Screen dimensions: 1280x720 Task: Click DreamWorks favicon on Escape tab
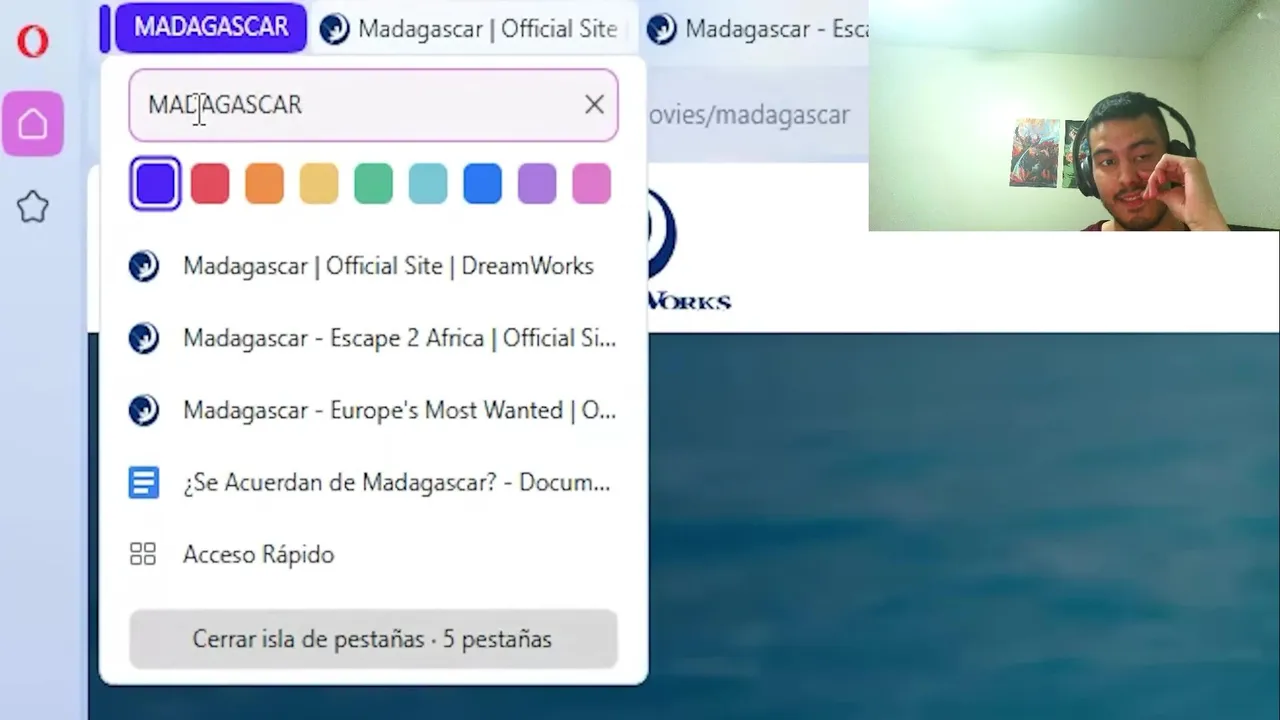pos(661,29)
